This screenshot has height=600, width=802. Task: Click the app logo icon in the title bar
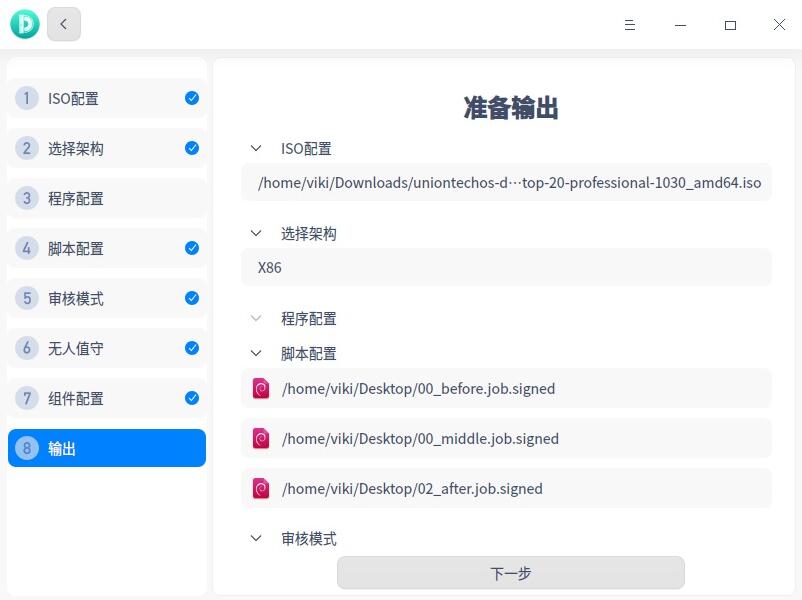pos(25,24)
